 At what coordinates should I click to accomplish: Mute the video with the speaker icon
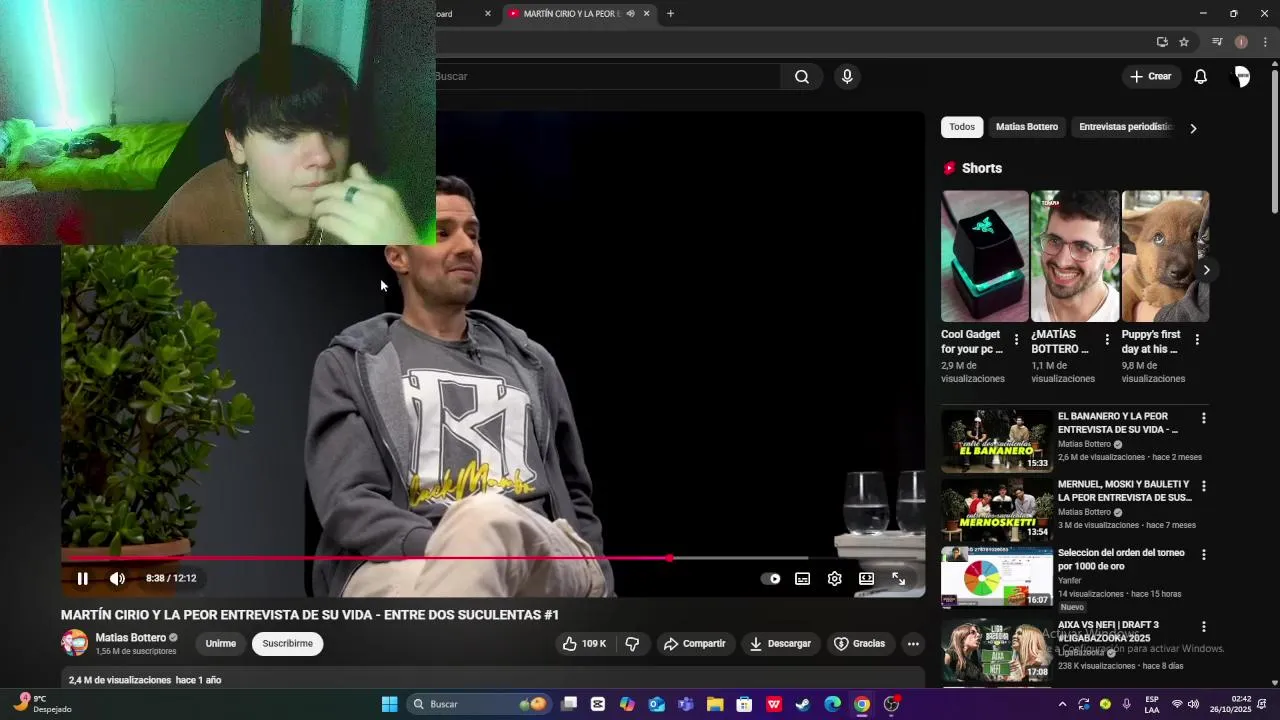point(117,578)
